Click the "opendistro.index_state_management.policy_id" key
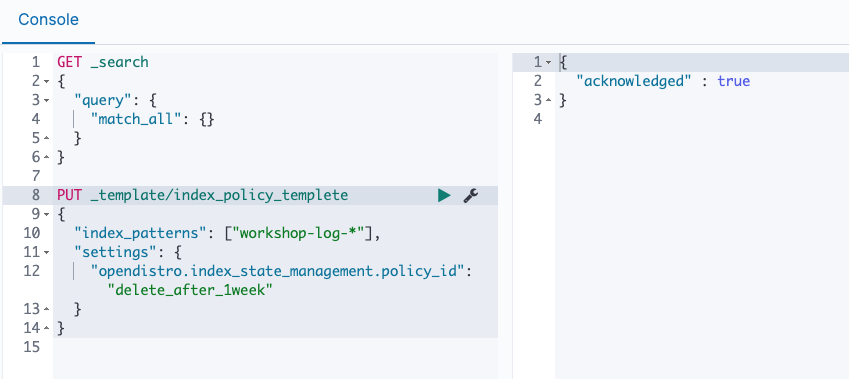Screen dimensions: 849x379 click(278, 271)
